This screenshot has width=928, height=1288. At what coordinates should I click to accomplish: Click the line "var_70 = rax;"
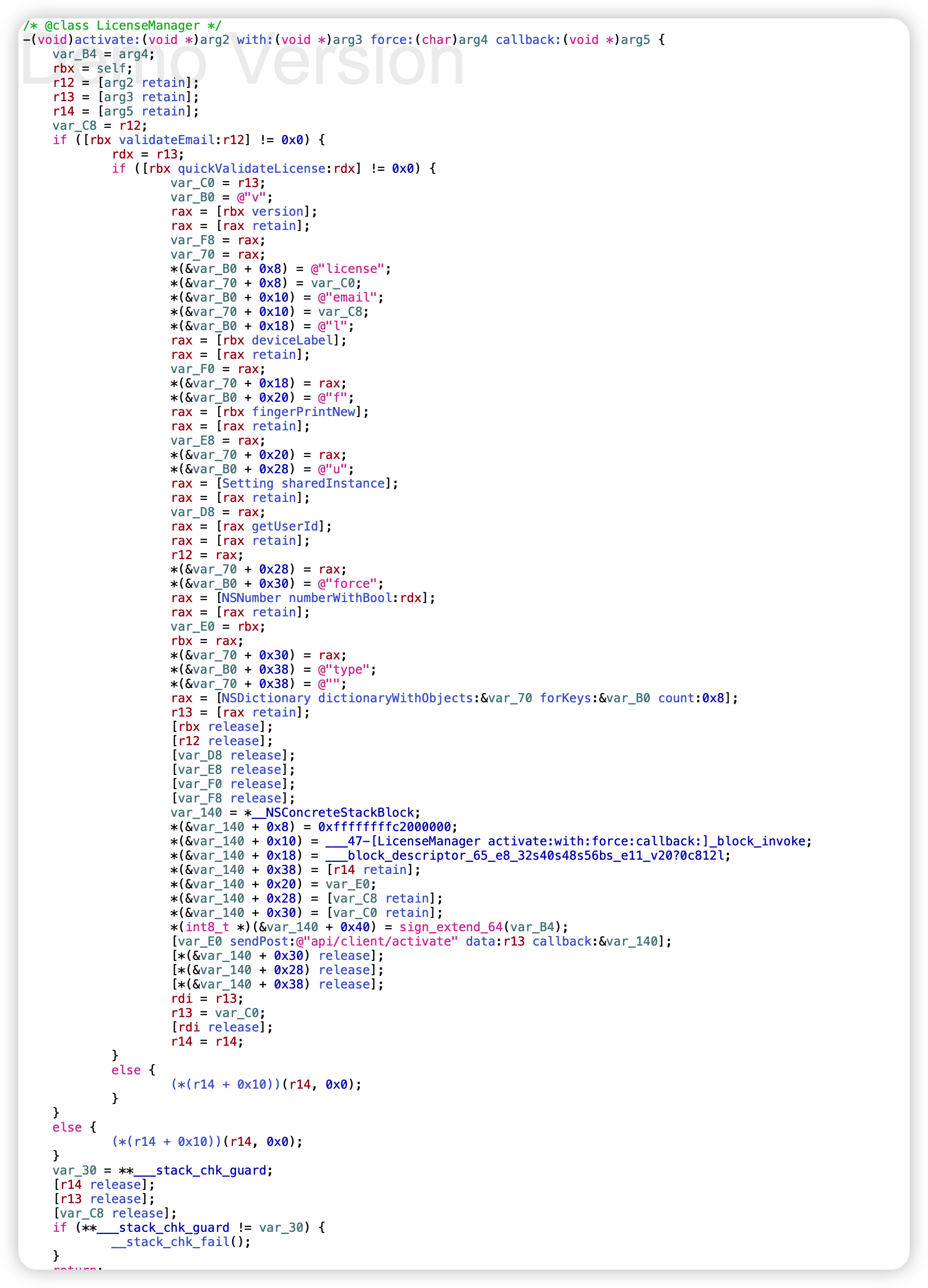coord(218,255)
